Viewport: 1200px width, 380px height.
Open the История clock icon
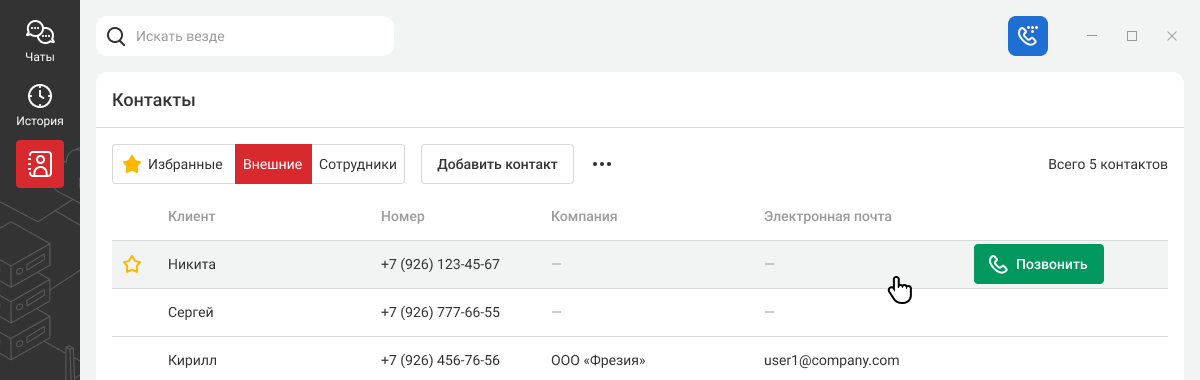40,96
